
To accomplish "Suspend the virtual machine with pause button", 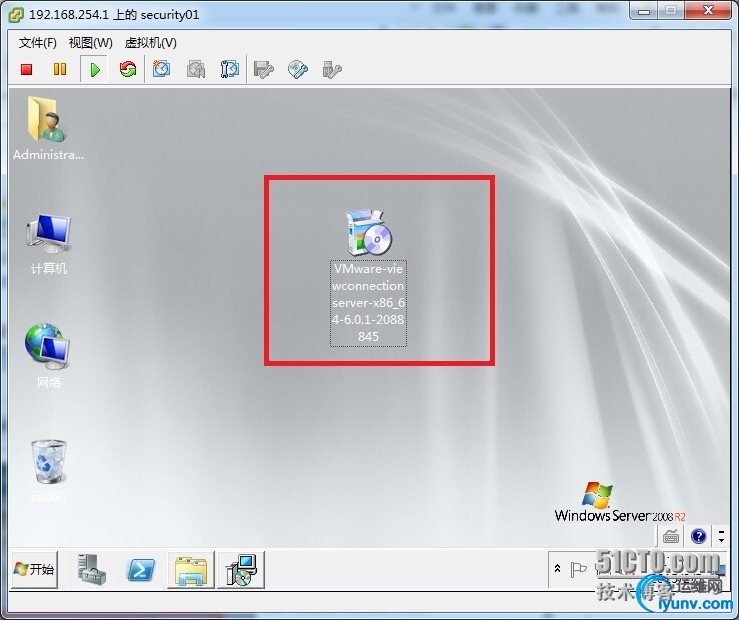I will click(x=60, y=69).
